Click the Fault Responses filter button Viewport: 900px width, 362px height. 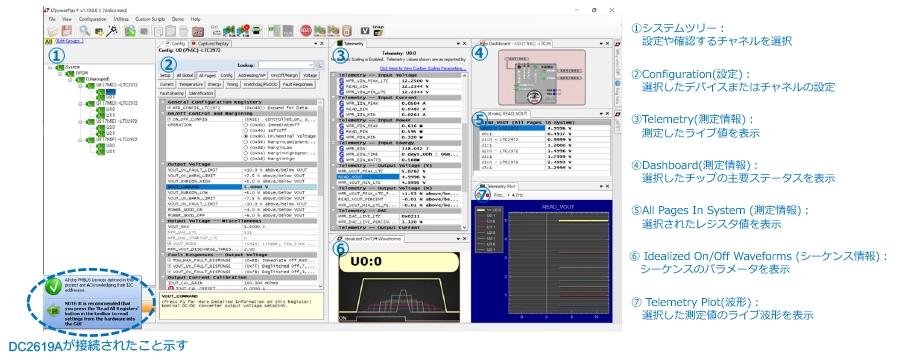point(298,84)
